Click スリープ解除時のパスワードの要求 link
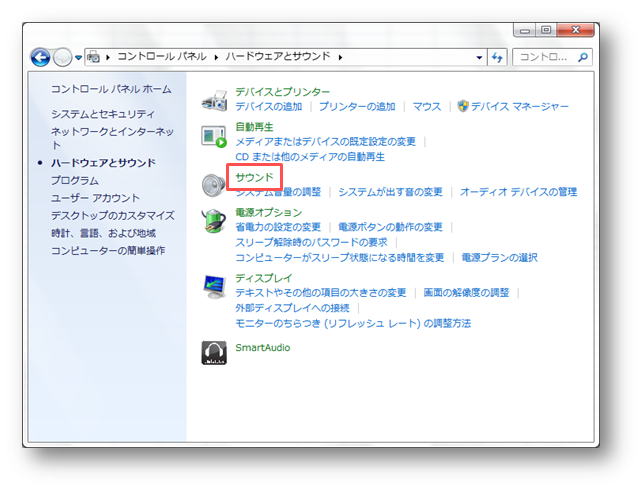Image resolution: width=642 pixels, height=490 pixels. (x=311, y=242)
